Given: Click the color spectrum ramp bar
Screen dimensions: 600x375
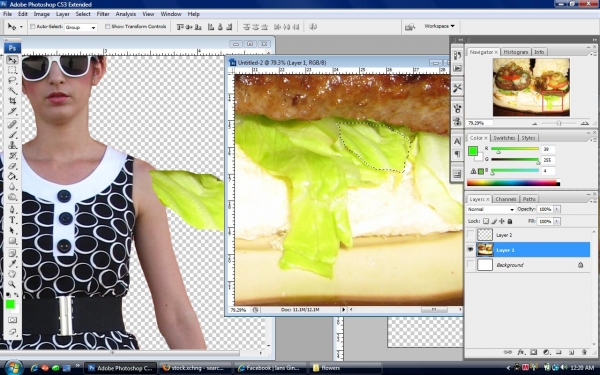Looking at the screenshot, I should coord(513,183).
